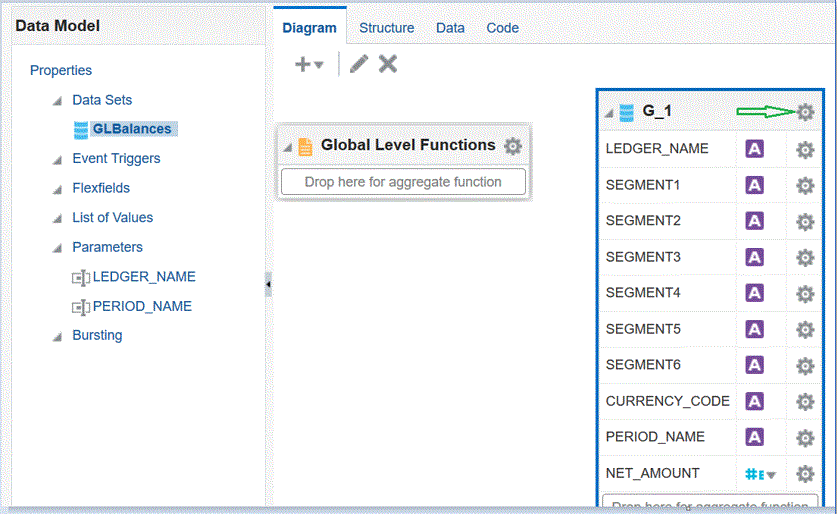Image resolution: width=837 pixels, height=514 pixels.
Task: Click the SEGMENT3 text data type icon
Action: [755, 257]
